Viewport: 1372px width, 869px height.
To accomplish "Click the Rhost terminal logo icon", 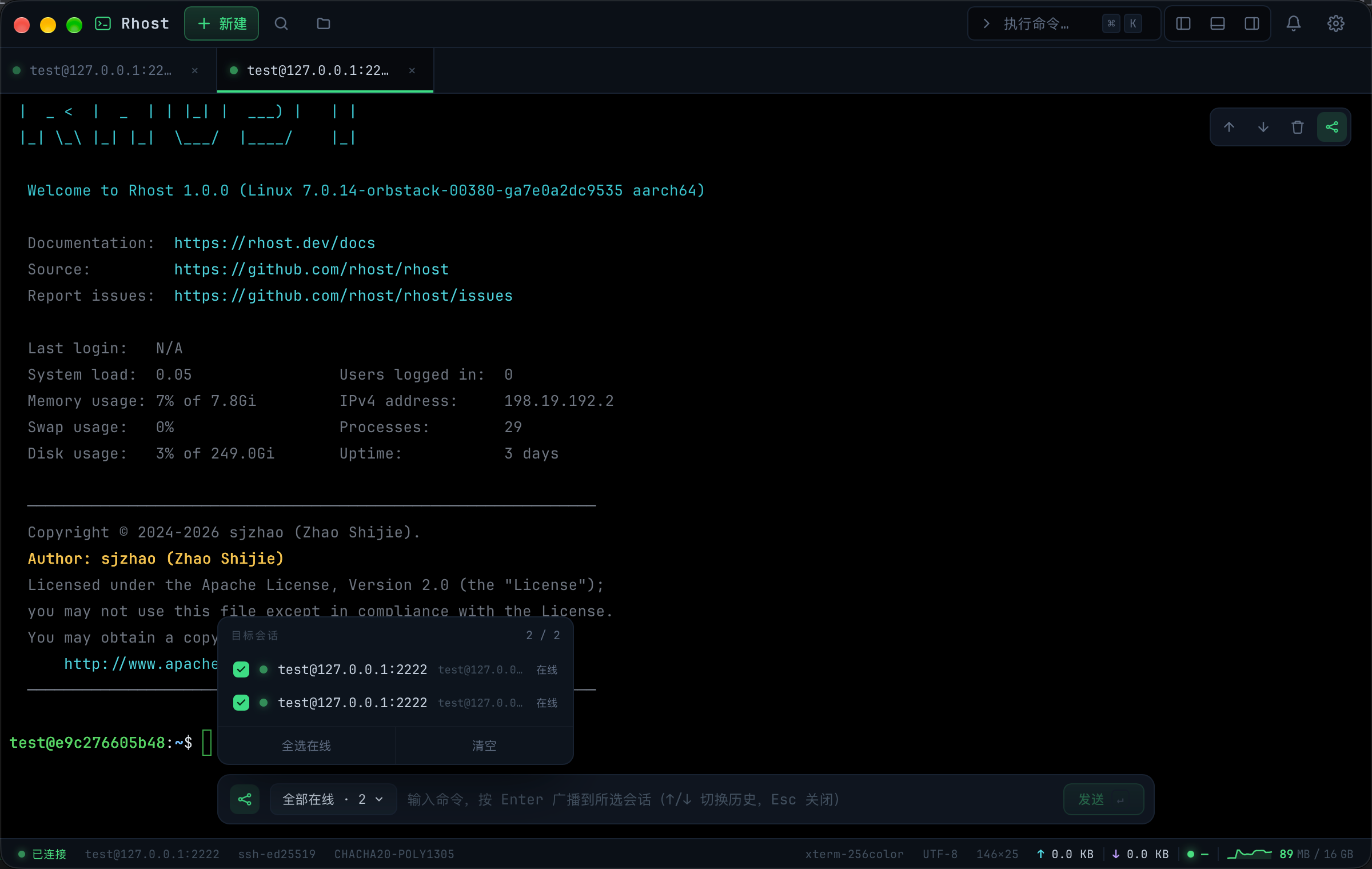I will pos(103,23).
